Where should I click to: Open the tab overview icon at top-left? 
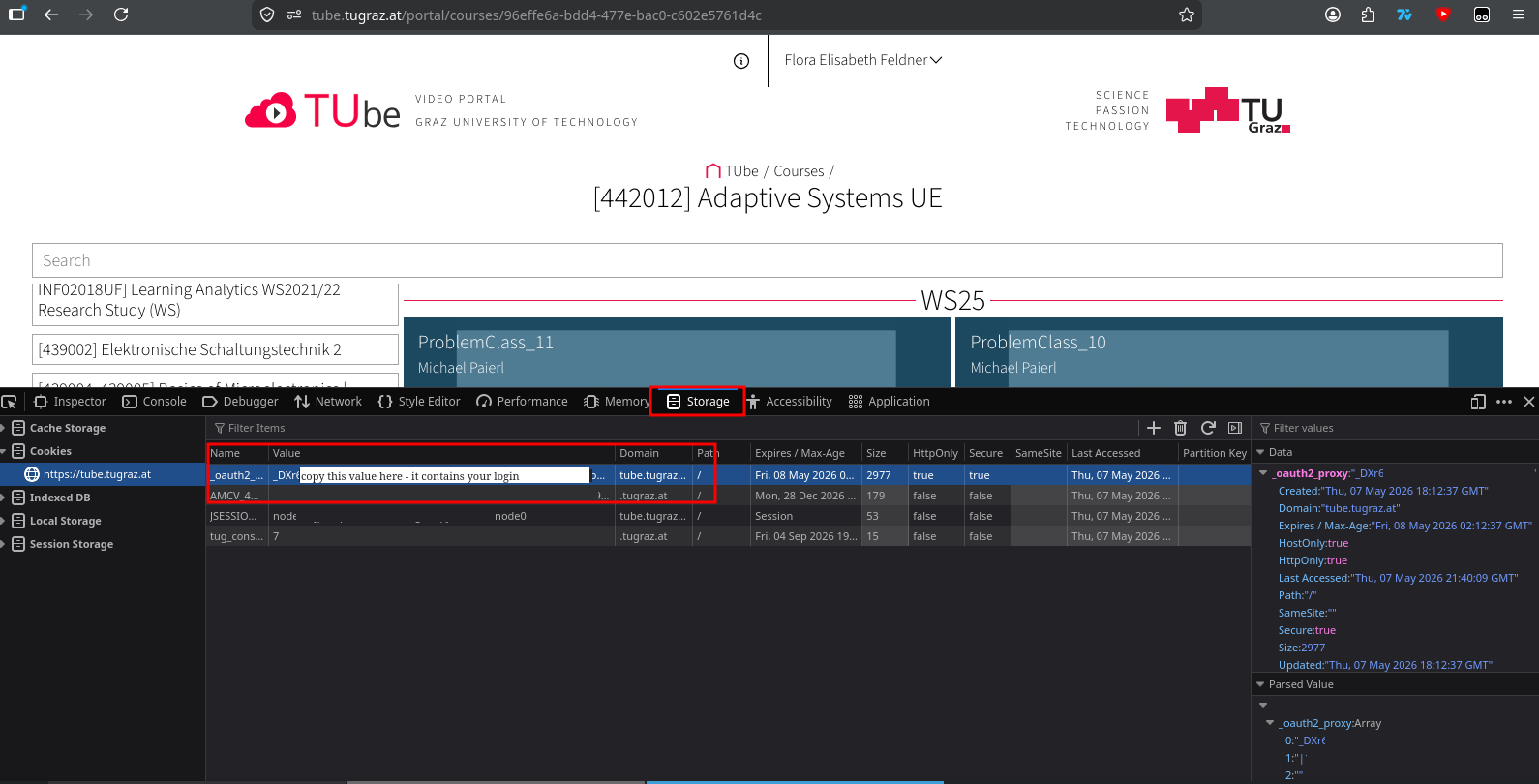(16, 15)
